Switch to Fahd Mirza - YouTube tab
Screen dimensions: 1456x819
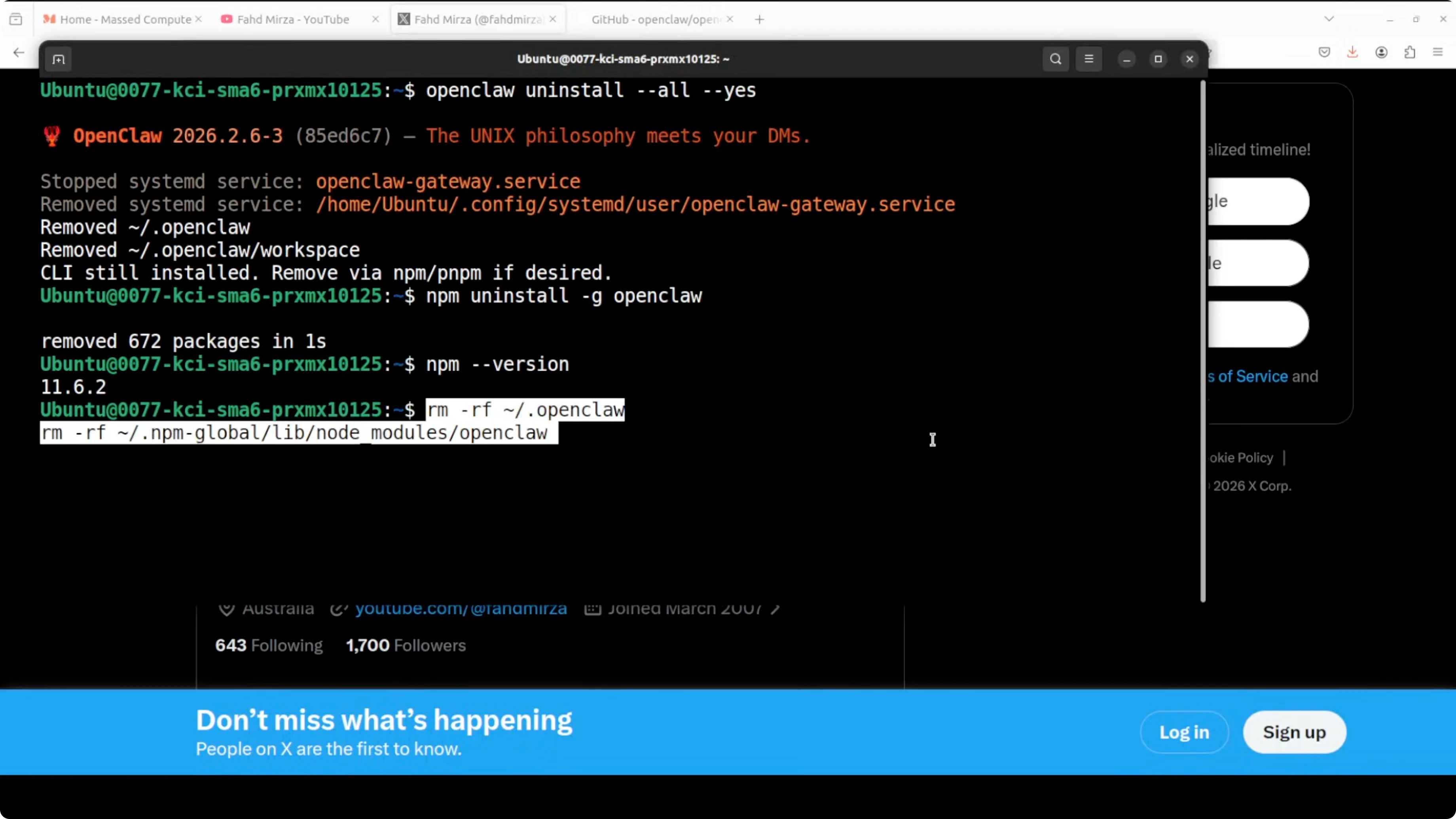click(293, 19)
